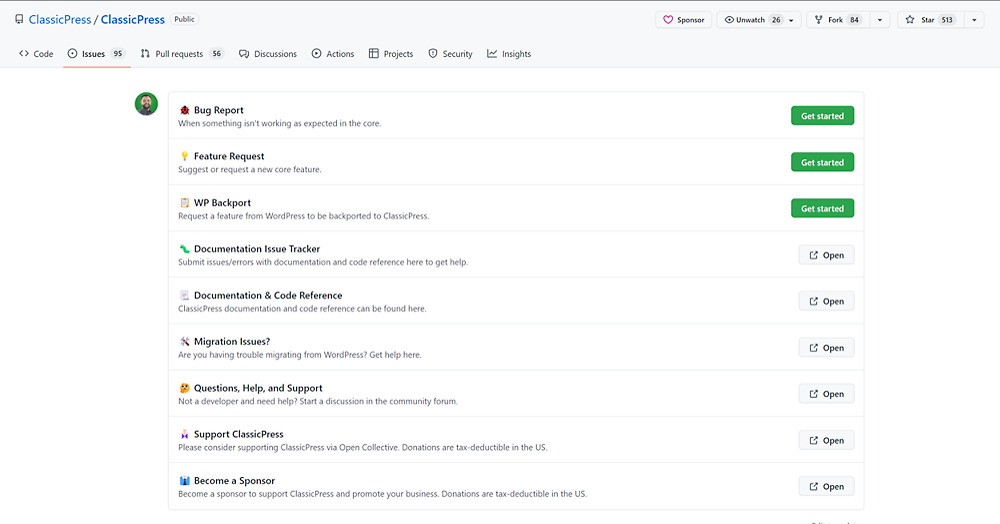Open the Documentation Issue Tracker link
This screenshot has width=1000, height=524.
(827, 255)
